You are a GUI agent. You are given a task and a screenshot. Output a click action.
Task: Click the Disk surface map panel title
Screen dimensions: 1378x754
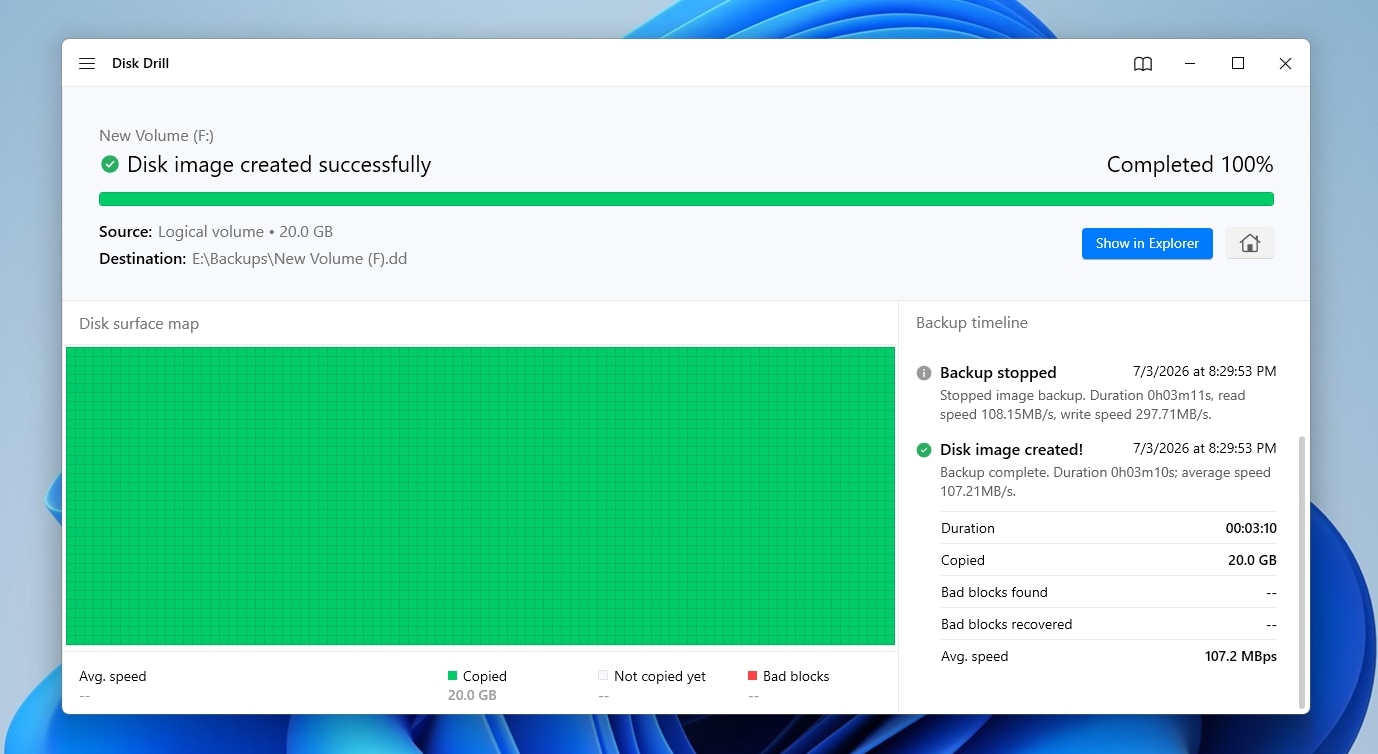(139, 323)
